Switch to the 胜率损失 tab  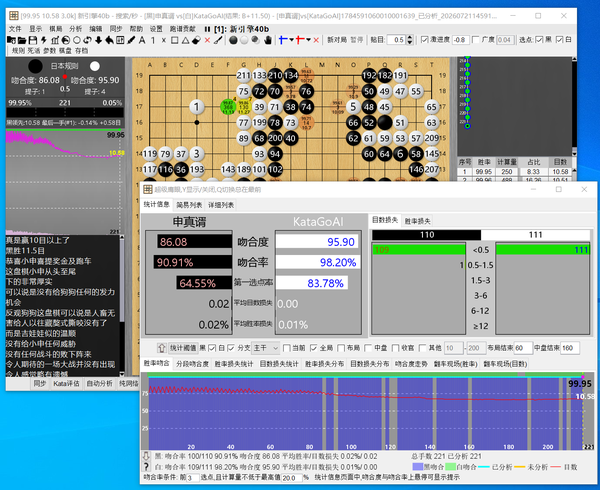[417, 221]
